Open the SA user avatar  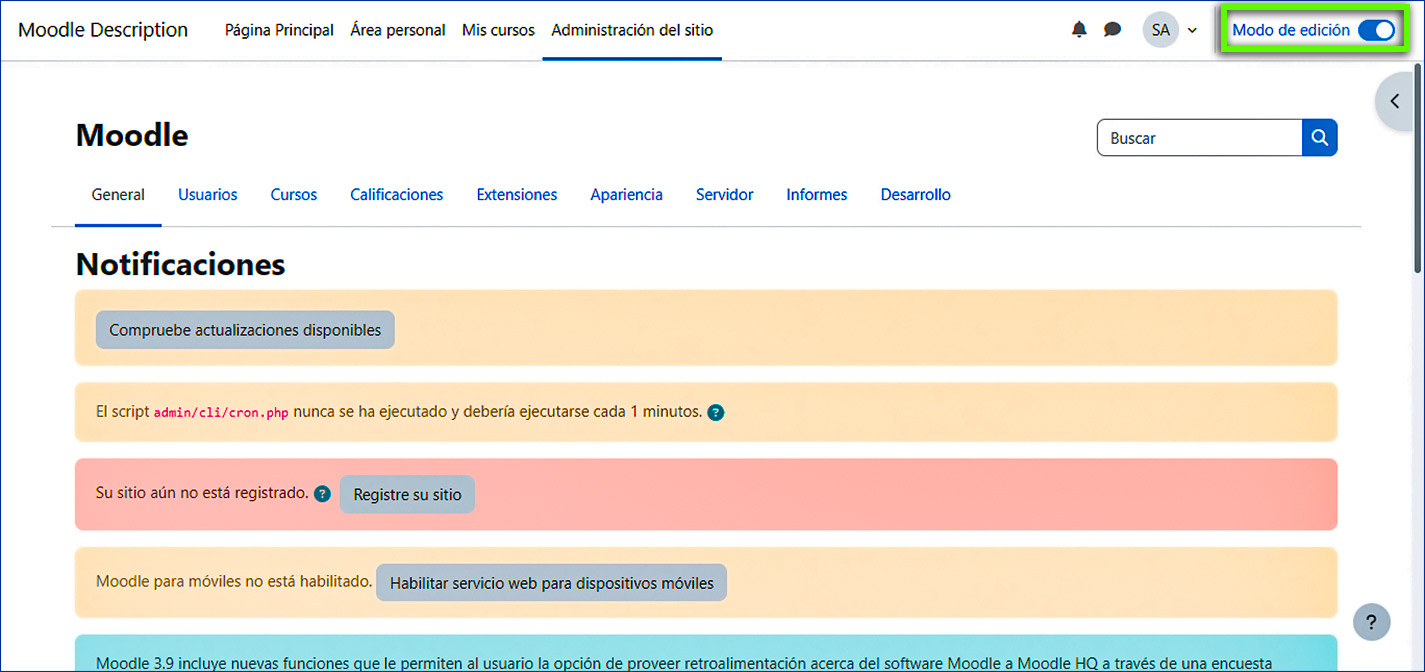click(x=1160, y=29)
